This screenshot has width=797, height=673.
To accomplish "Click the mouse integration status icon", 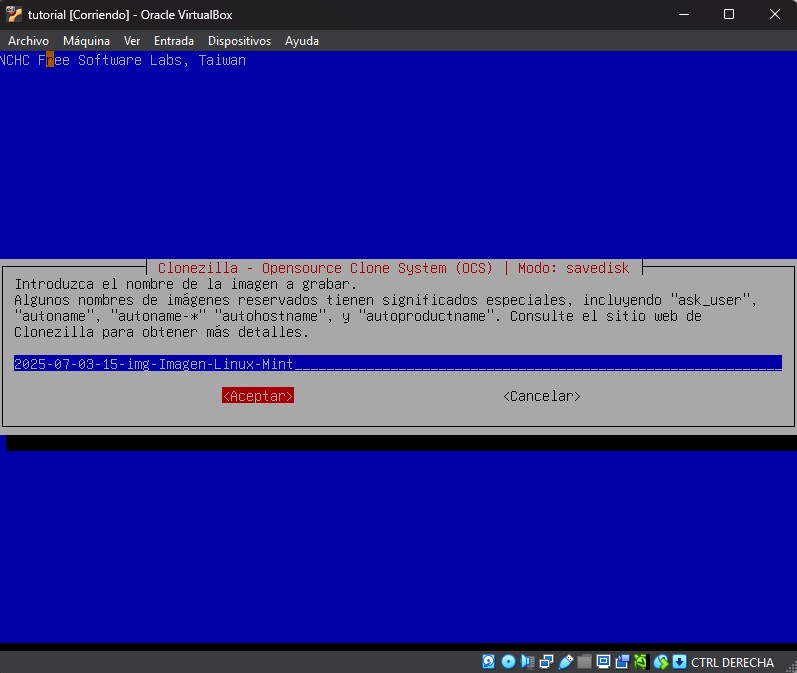I will click(x=661, y=661).
